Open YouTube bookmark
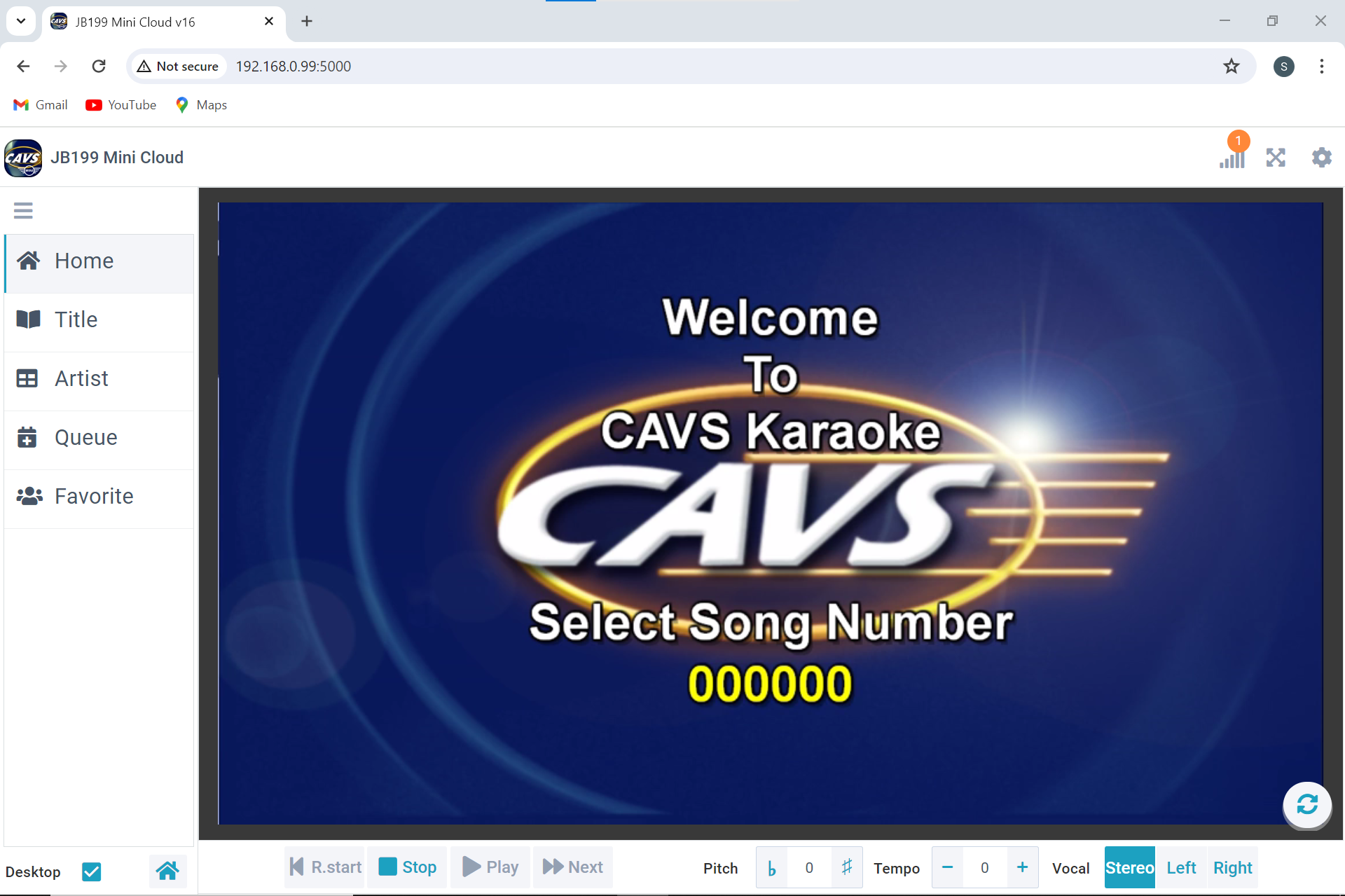This screenshot has width=1345, height=896. [x=121, y=105]
